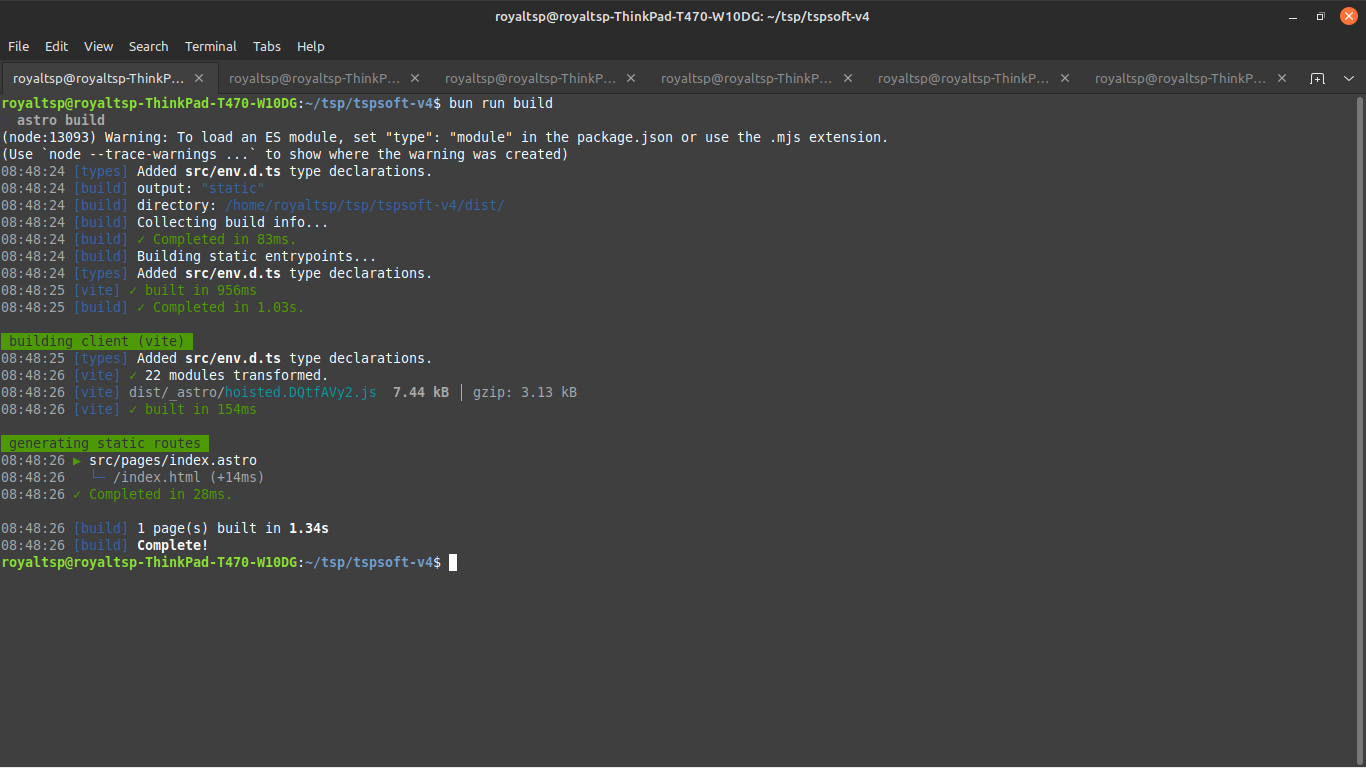
Task: Select the active first terminal tab
Action: point(108,78)
